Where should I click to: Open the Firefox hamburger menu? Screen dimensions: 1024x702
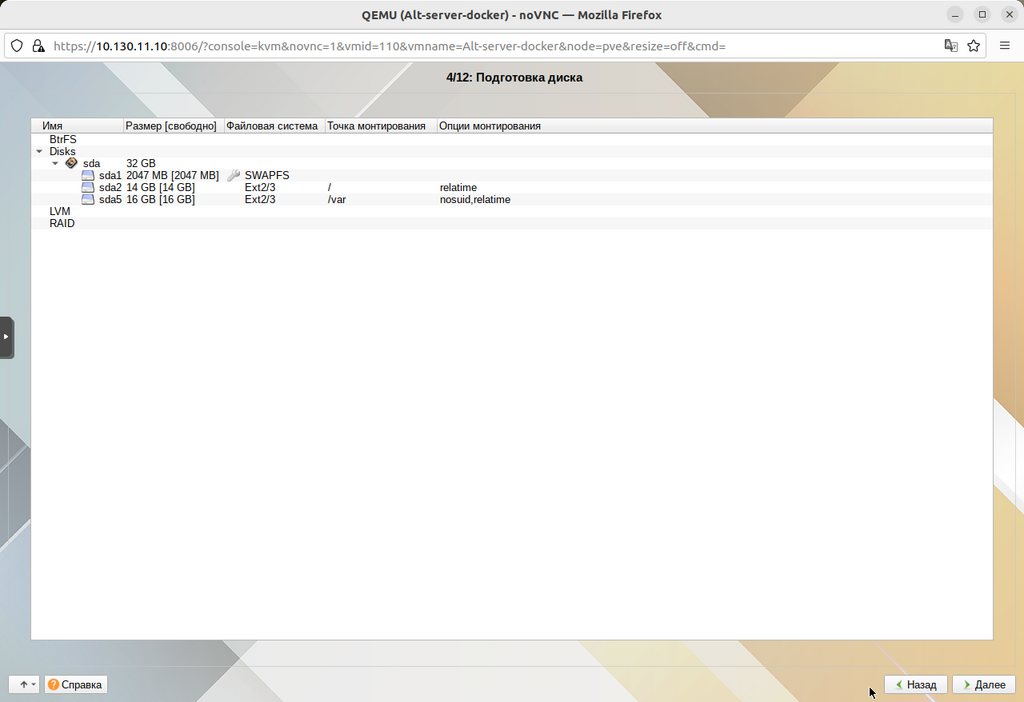pyautogui.click(x=1005, y=46)
